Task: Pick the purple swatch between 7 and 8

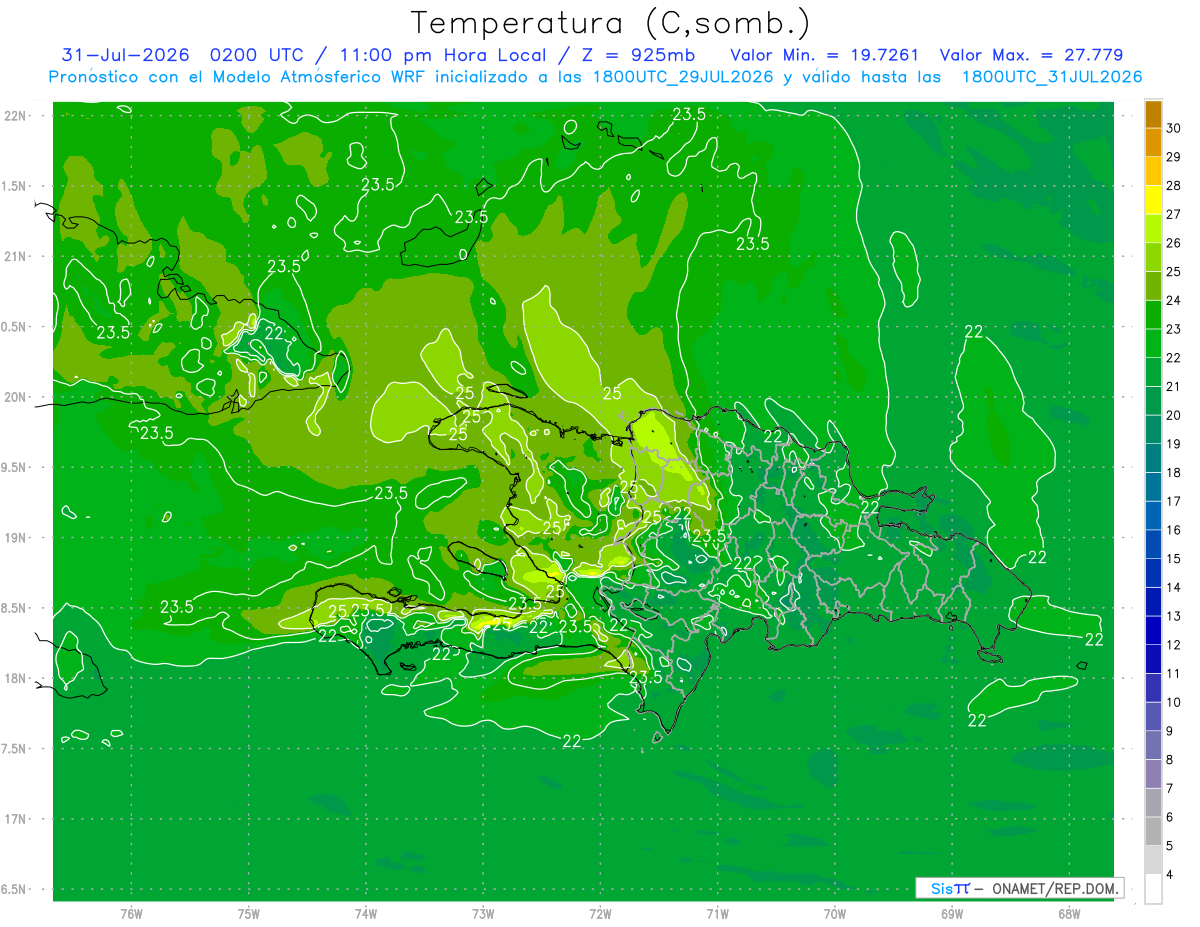Action: coord(1153,774)
